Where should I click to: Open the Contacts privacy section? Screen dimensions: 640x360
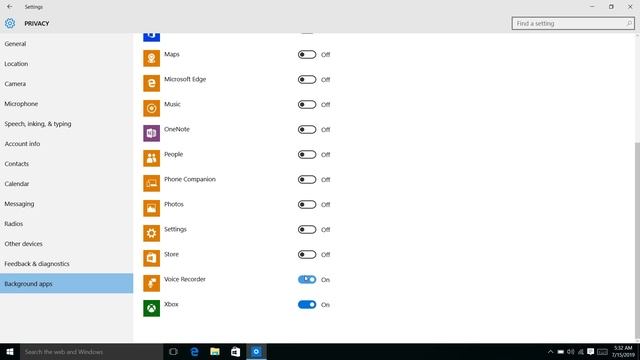click(66, 164)
